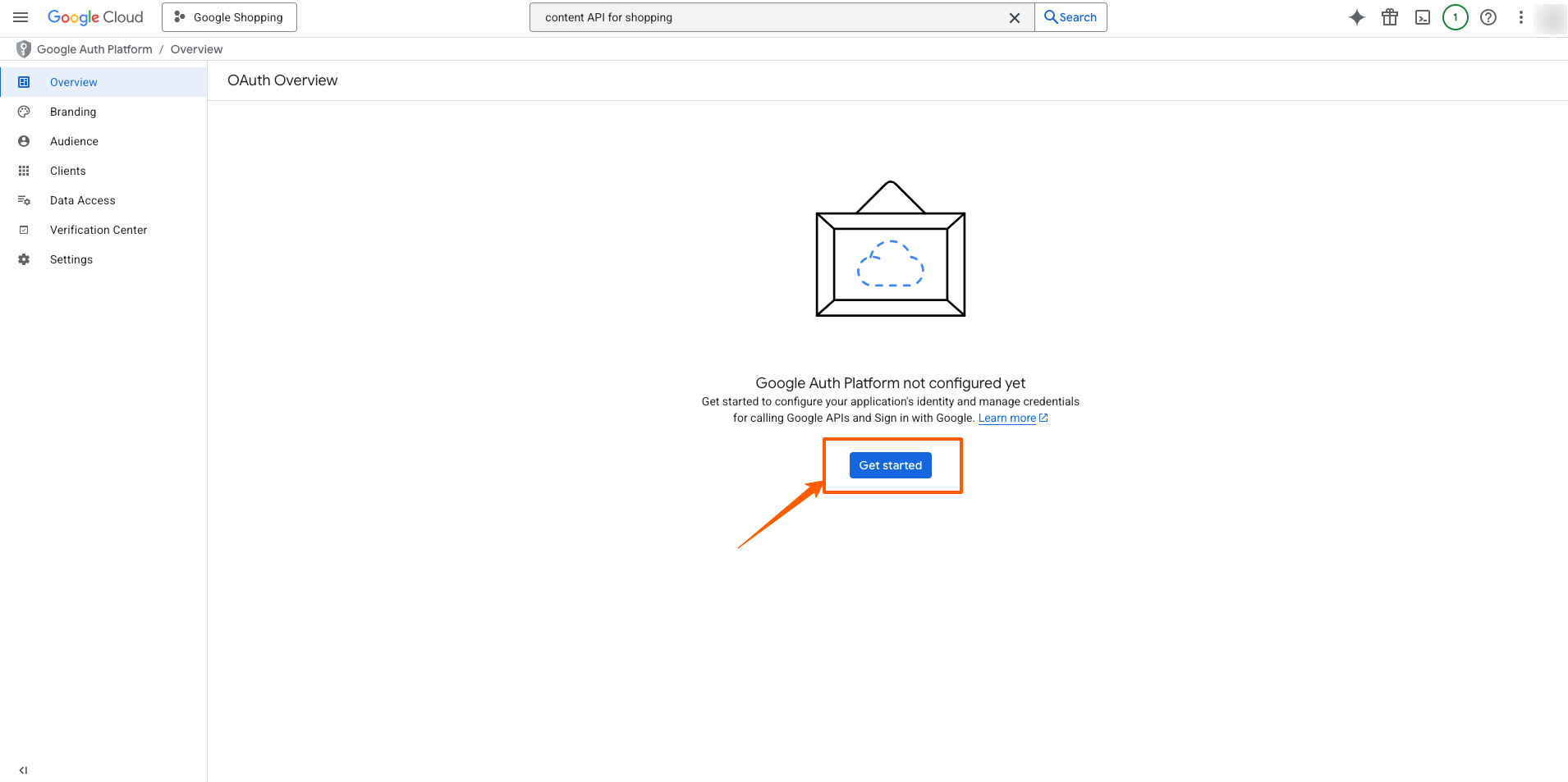Select Branding in the sidebar

(x=73, y=112)
